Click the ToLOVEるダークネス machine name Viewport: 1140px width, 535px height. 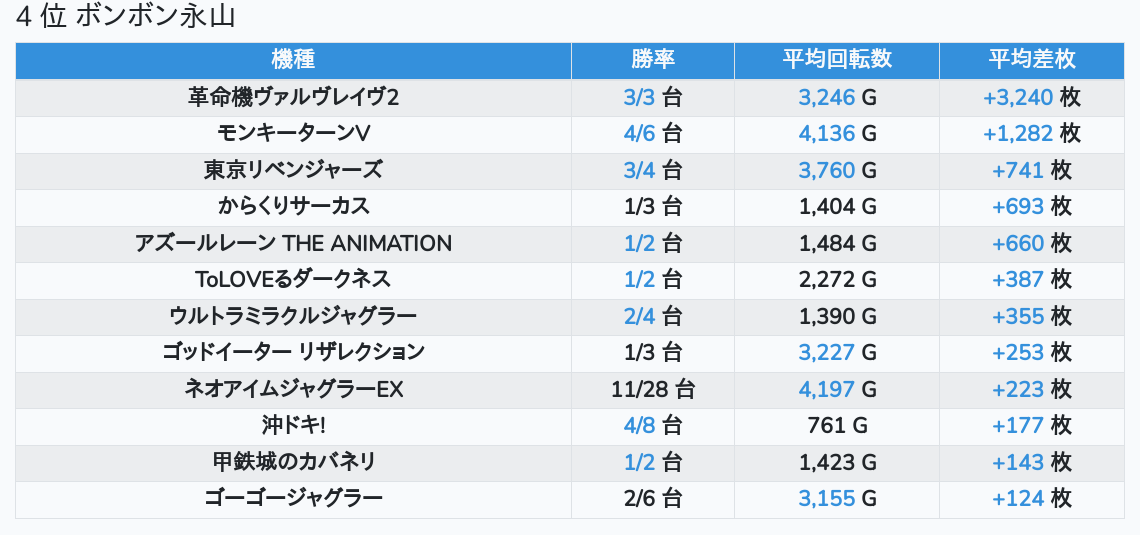(x=293, y=279)
